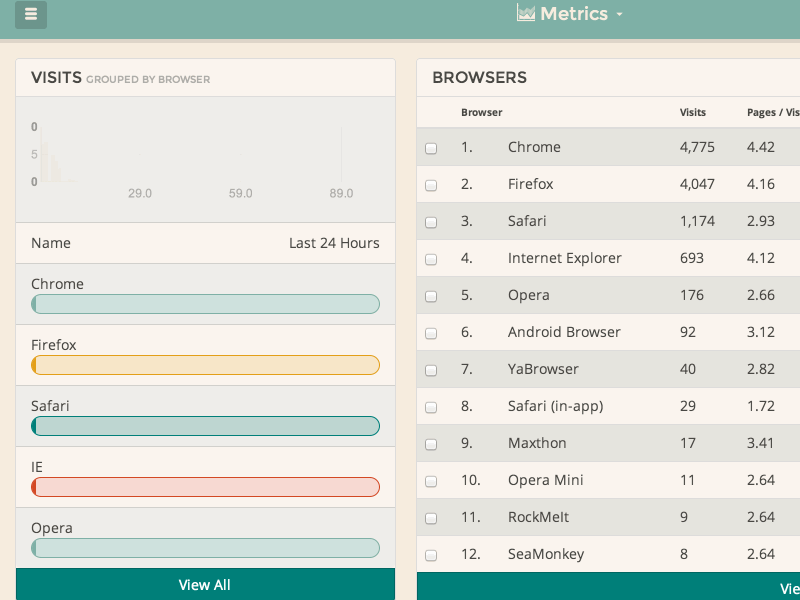Viewport: 800px width, 600px height.
Task: Click the Android Browser name
Action: (564, 332)
